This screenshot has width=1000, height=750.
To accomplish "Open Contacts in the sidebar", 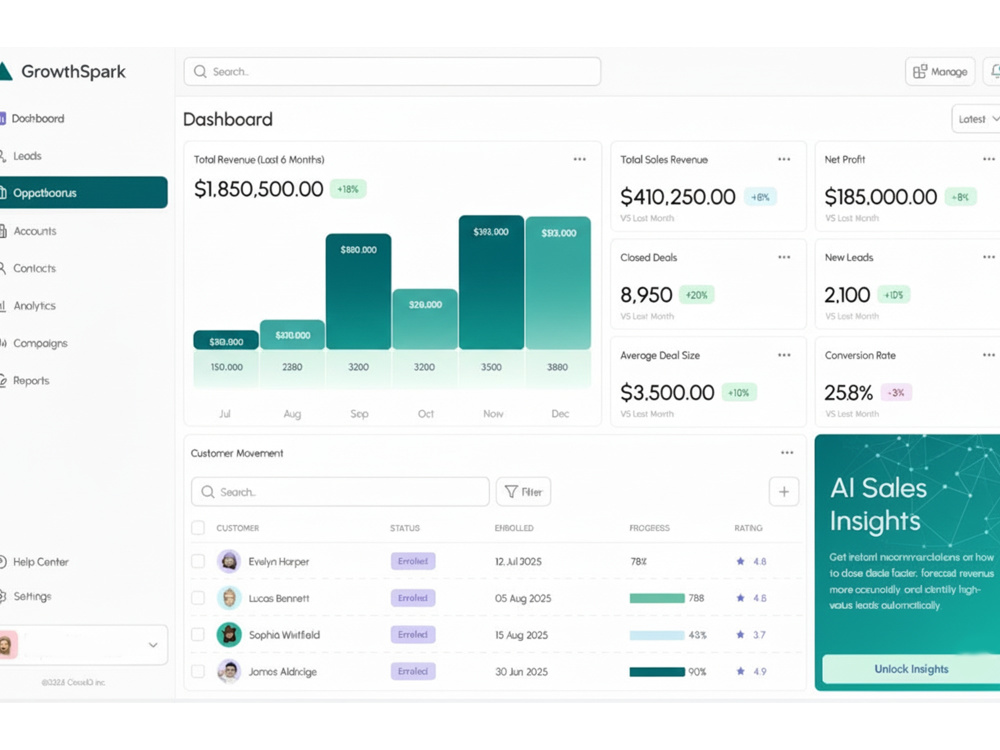I will pyautogui.click(x=29, y=268).
